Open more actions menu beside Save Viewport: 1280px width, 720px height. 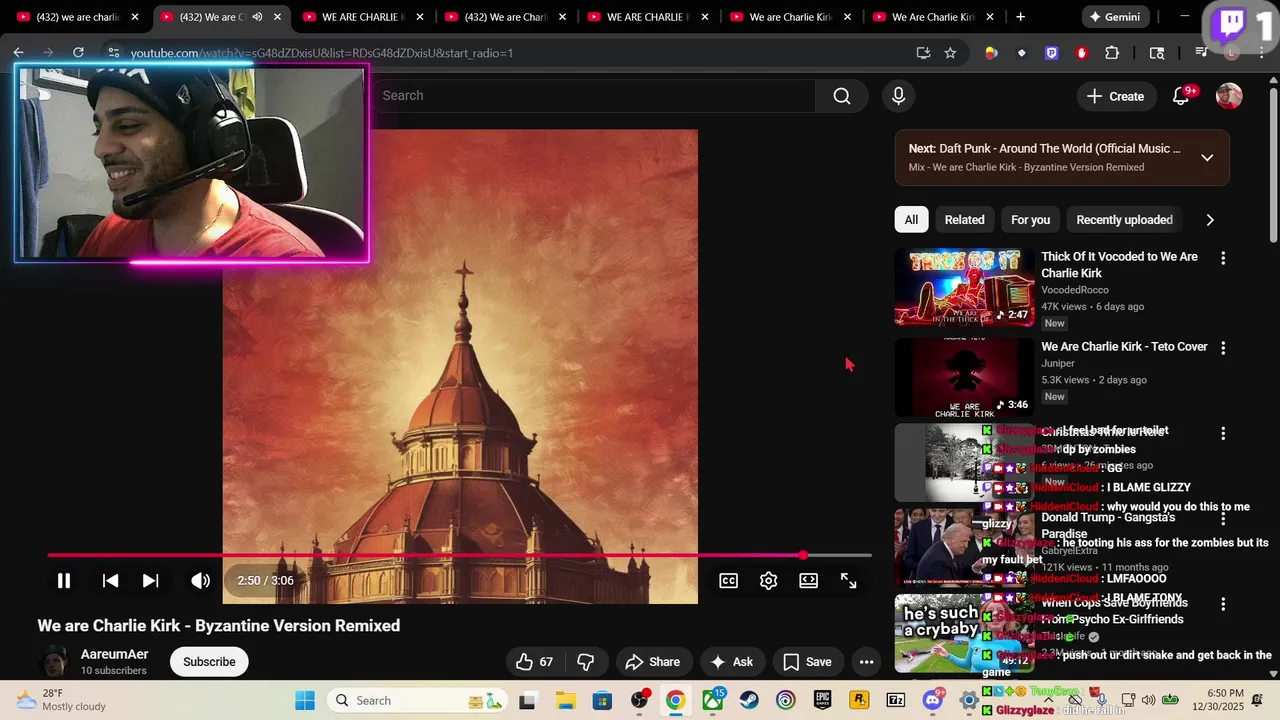pyautogui.click(x=867, y=662)
